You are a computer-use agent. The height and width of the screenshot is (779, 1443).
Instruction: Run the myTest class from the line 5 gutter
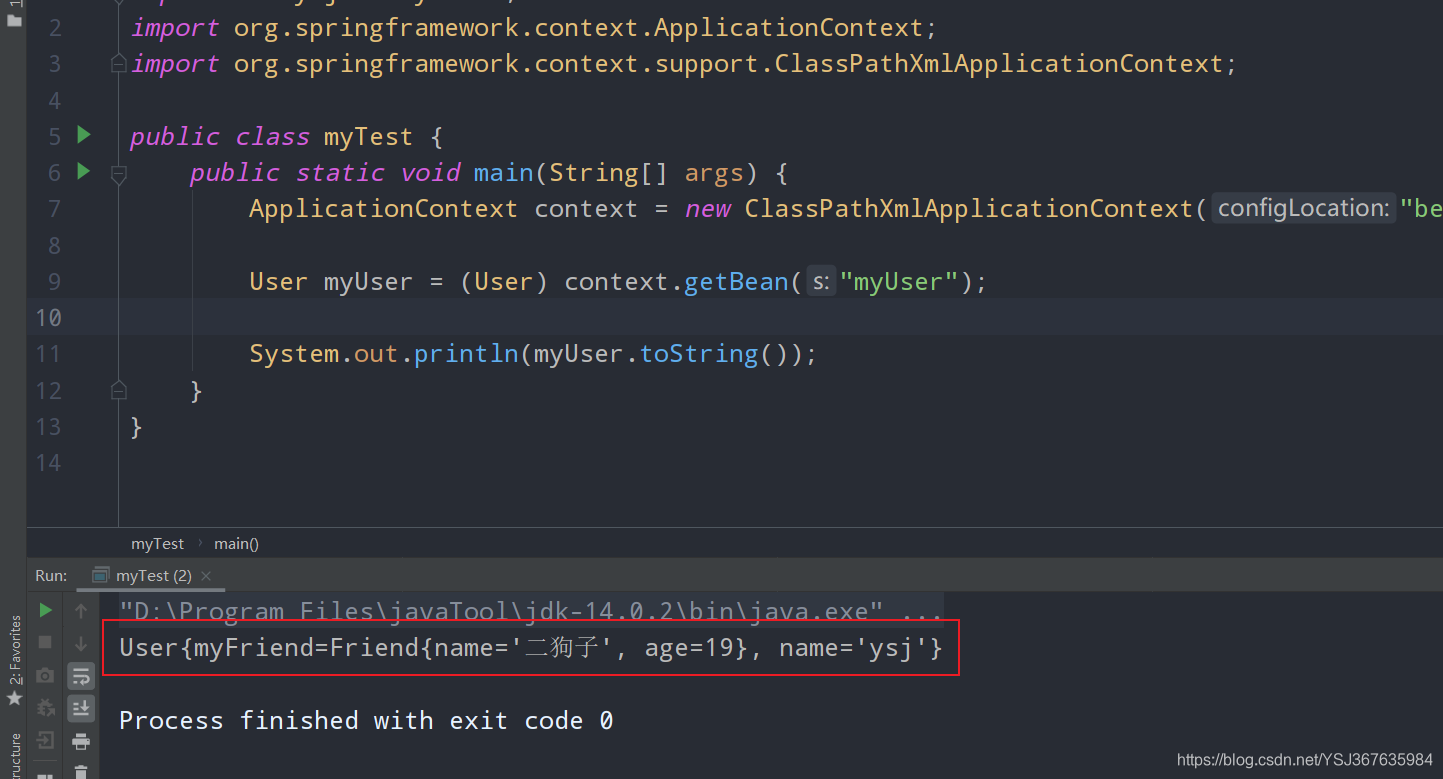tap(84, 135)
